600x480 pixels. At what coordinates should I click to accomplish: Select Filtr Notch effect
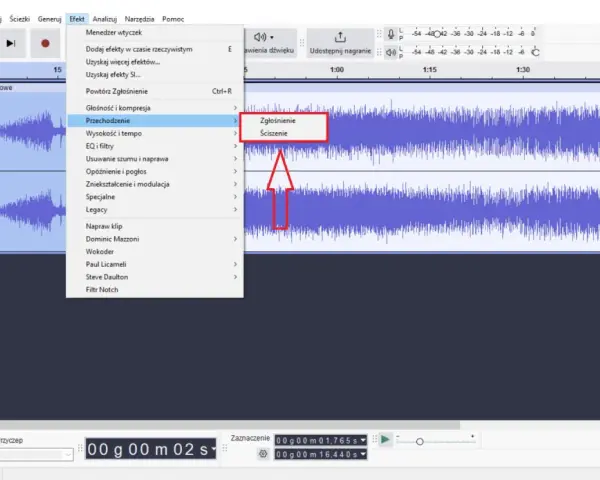coord(155,290)
